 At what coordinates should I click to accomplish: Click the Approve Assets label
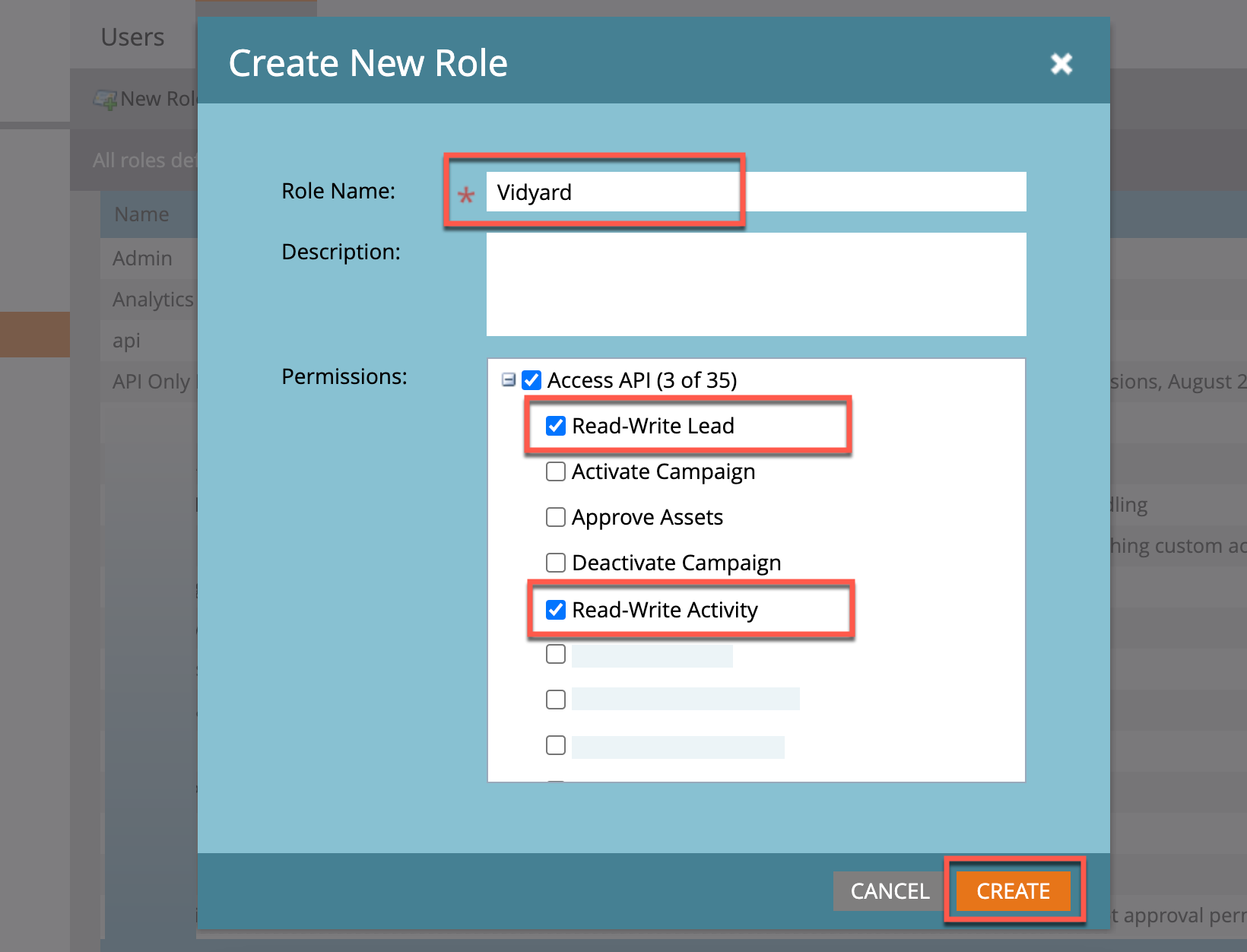point(647,517)
